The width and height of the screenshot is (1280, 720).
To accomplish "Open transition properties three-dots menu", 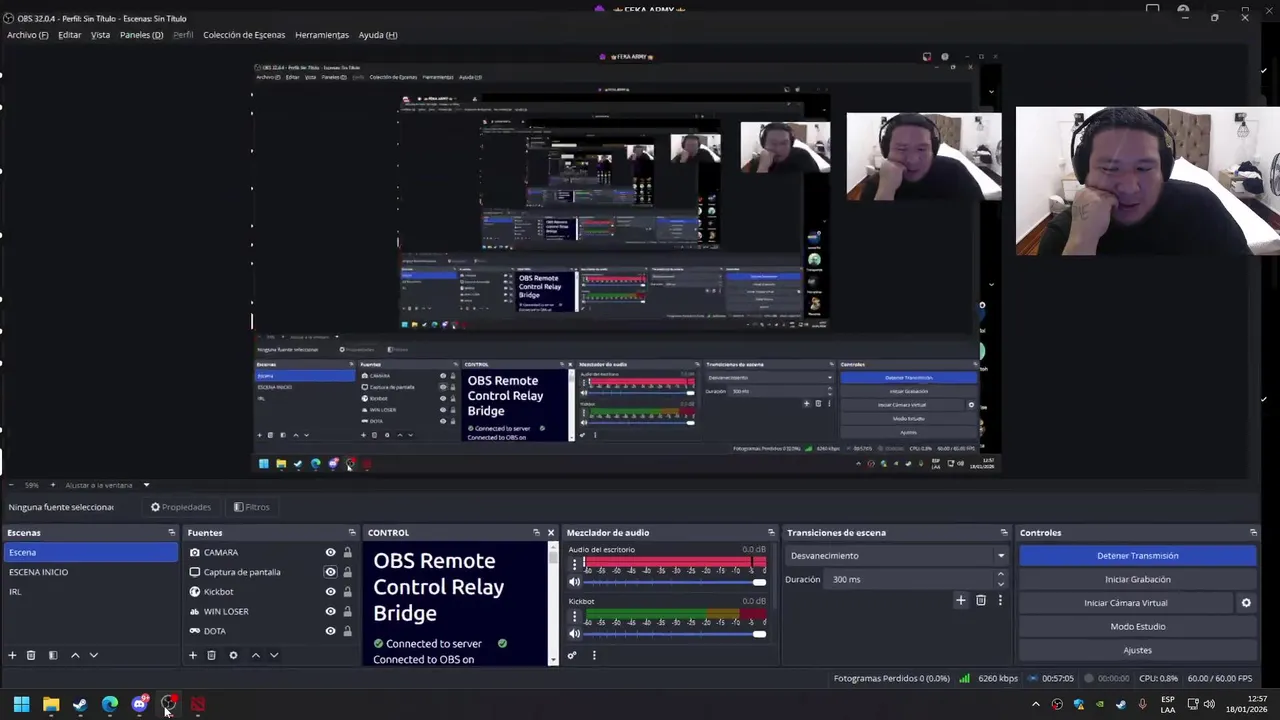I will click(1000, 600).
